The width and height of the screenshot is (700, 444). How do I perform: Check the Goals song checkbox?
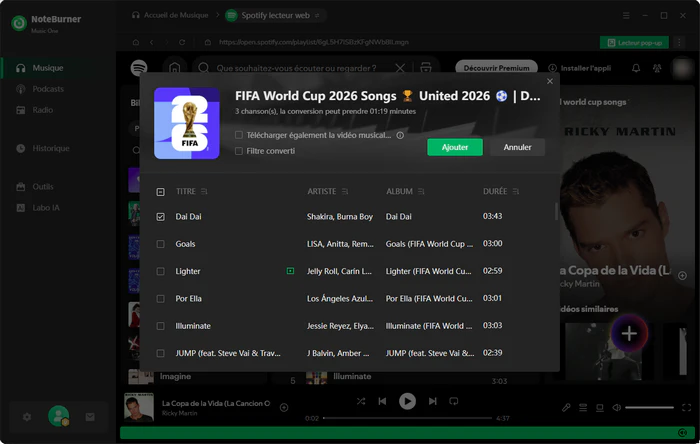click(x=161, y=244)
